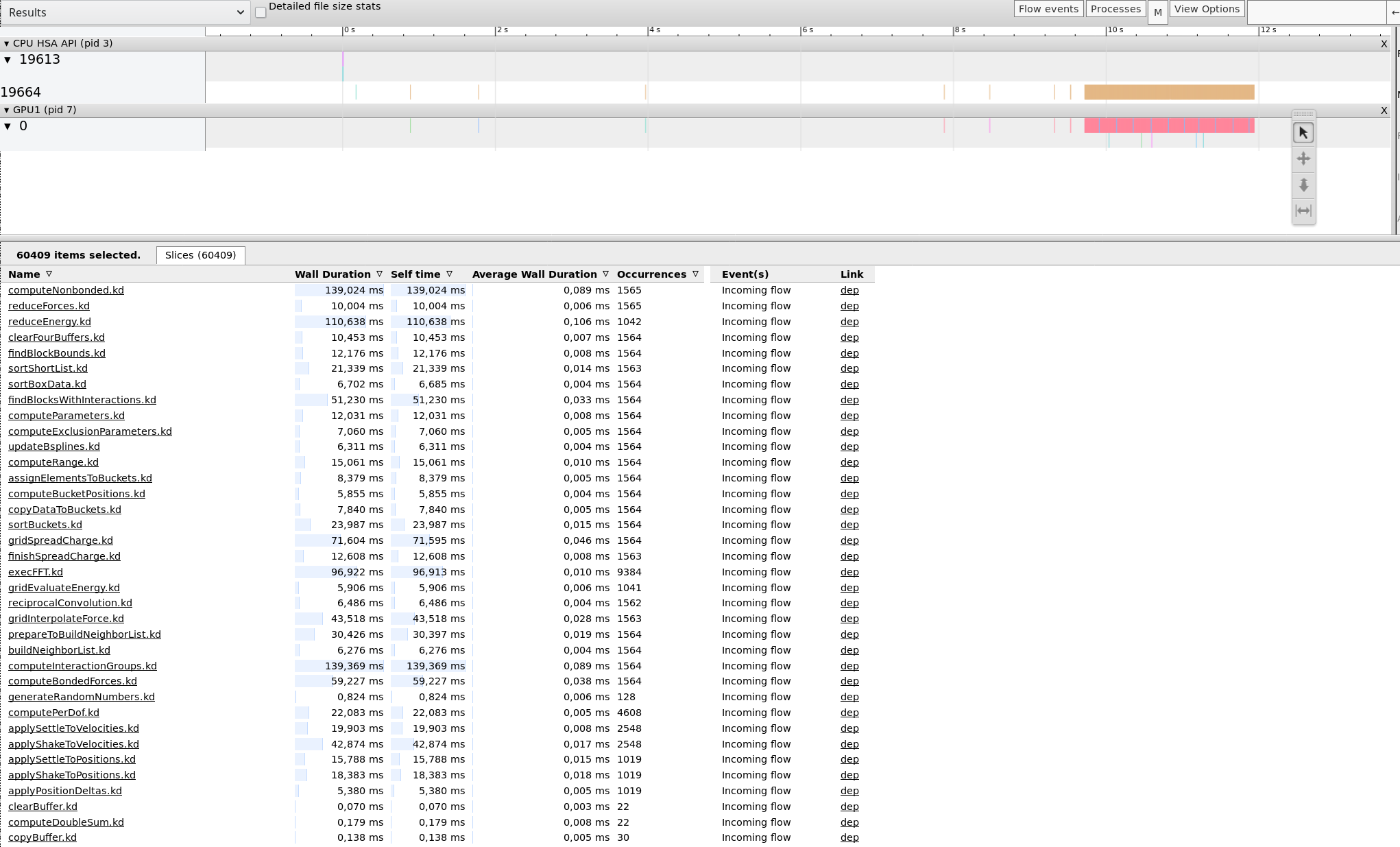Image resolution: width=1400 pixels, height=847 pixels.
Task: Switch to the four-way pan mode tool
Action: click(x=1303, y=158)
